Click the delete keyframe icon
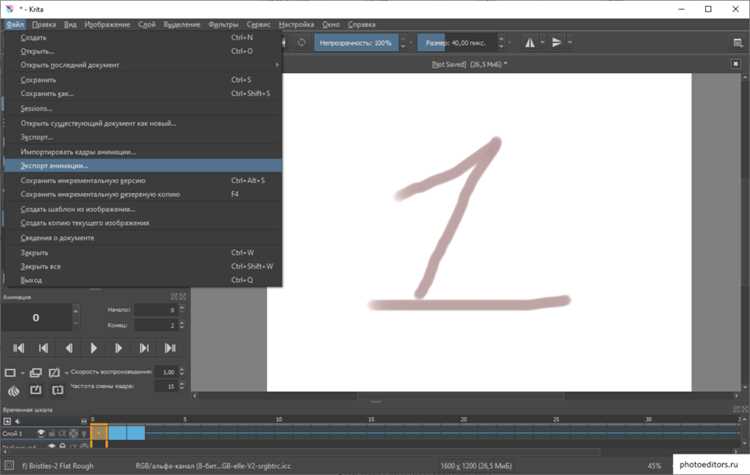This screenshot has width=750, height=475. click(x=54, y=373)
